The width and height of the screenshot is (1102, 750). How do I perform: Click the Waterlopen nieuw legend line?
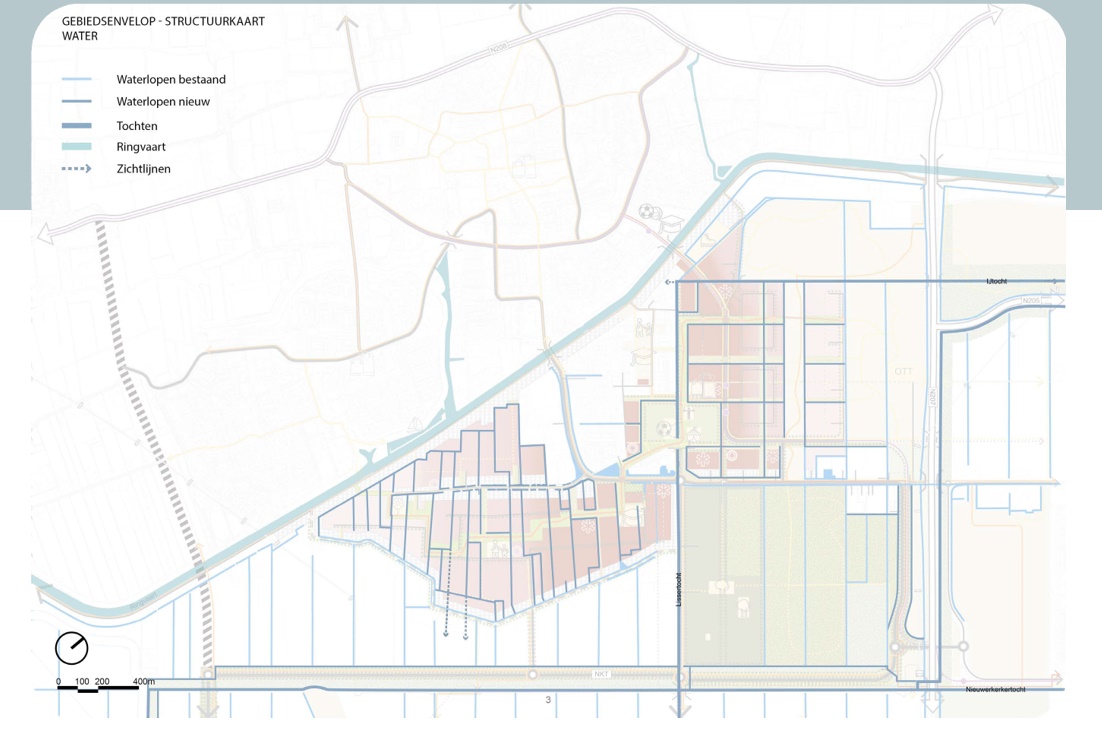76,102
